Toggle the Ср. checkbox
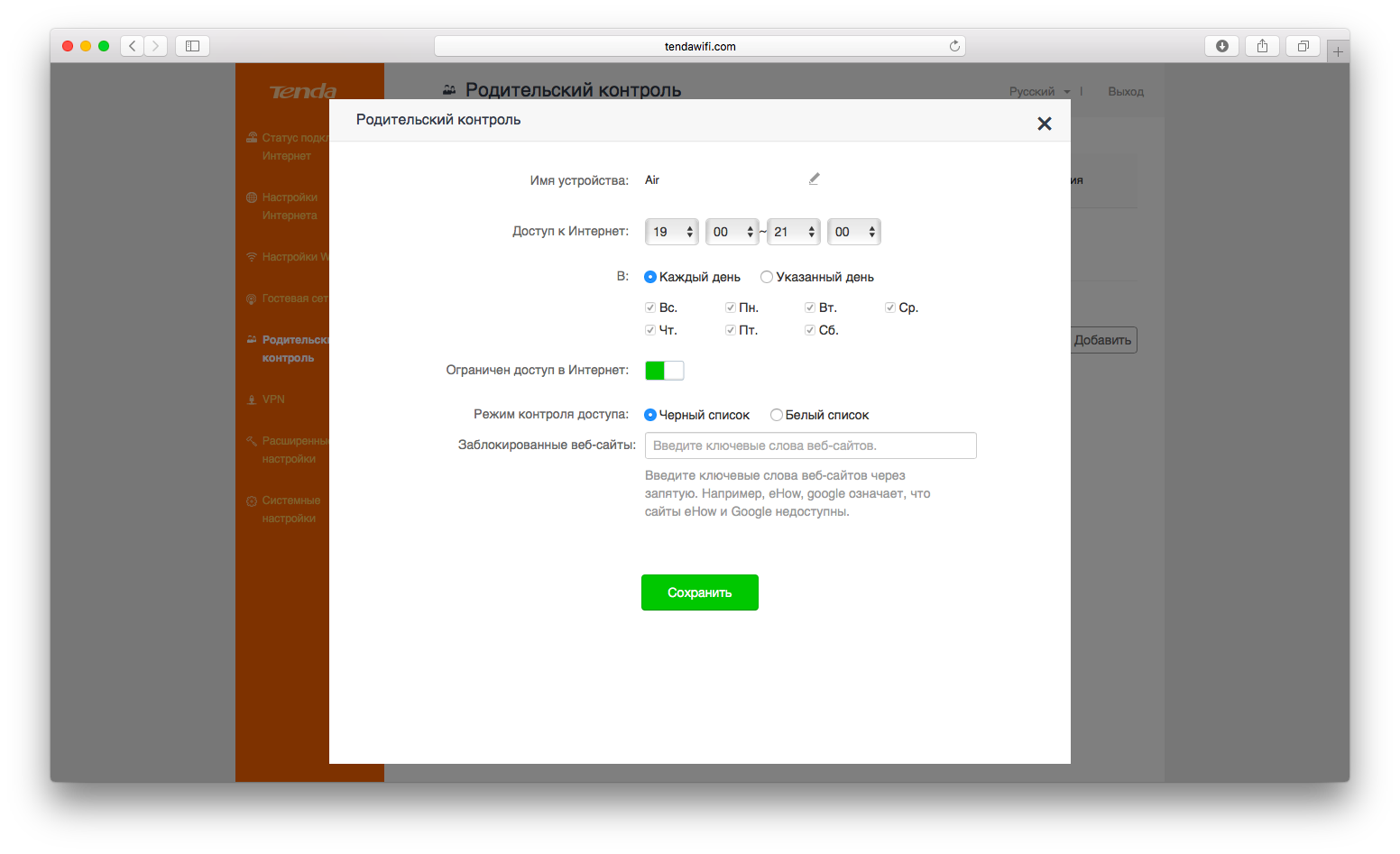The width and height of the screenshot is (1400, 854). (x=890, y=308)
